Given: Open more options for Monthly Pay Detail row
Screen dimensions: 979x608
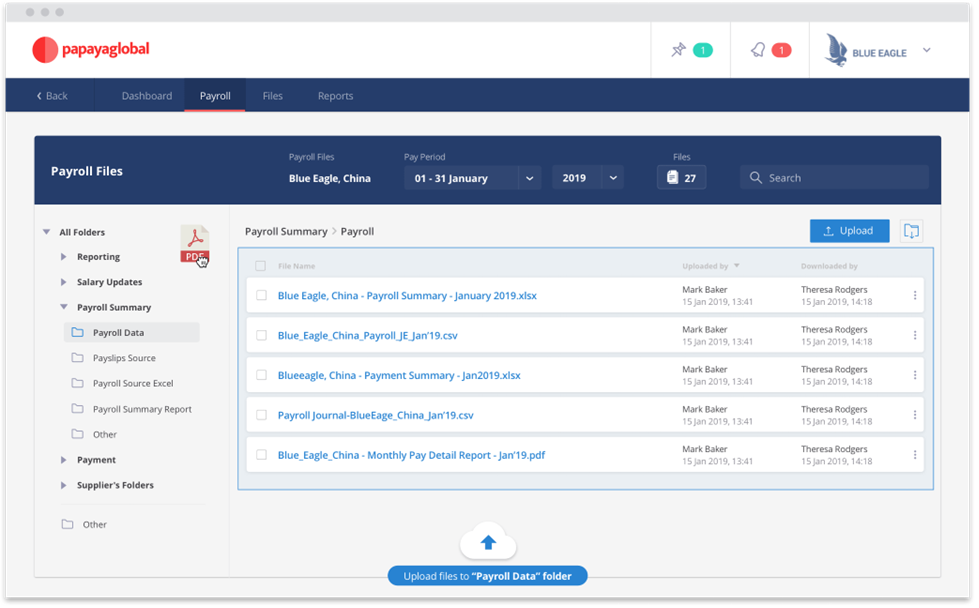Looking at the screenshot, I should (915, 455).
